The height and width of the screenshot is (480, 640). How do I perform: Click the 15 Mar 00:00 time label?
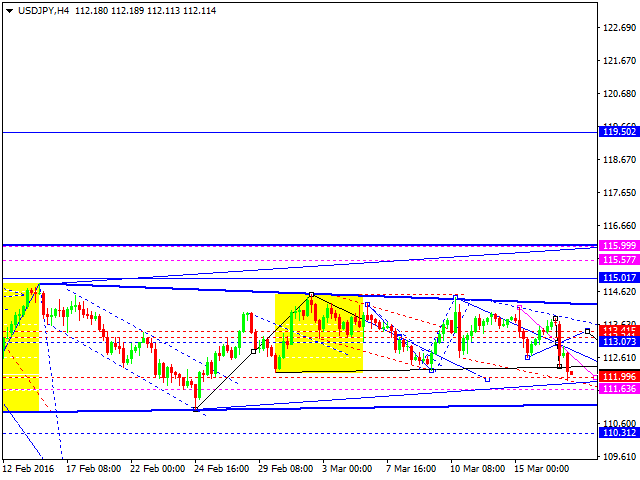point(542,469)
